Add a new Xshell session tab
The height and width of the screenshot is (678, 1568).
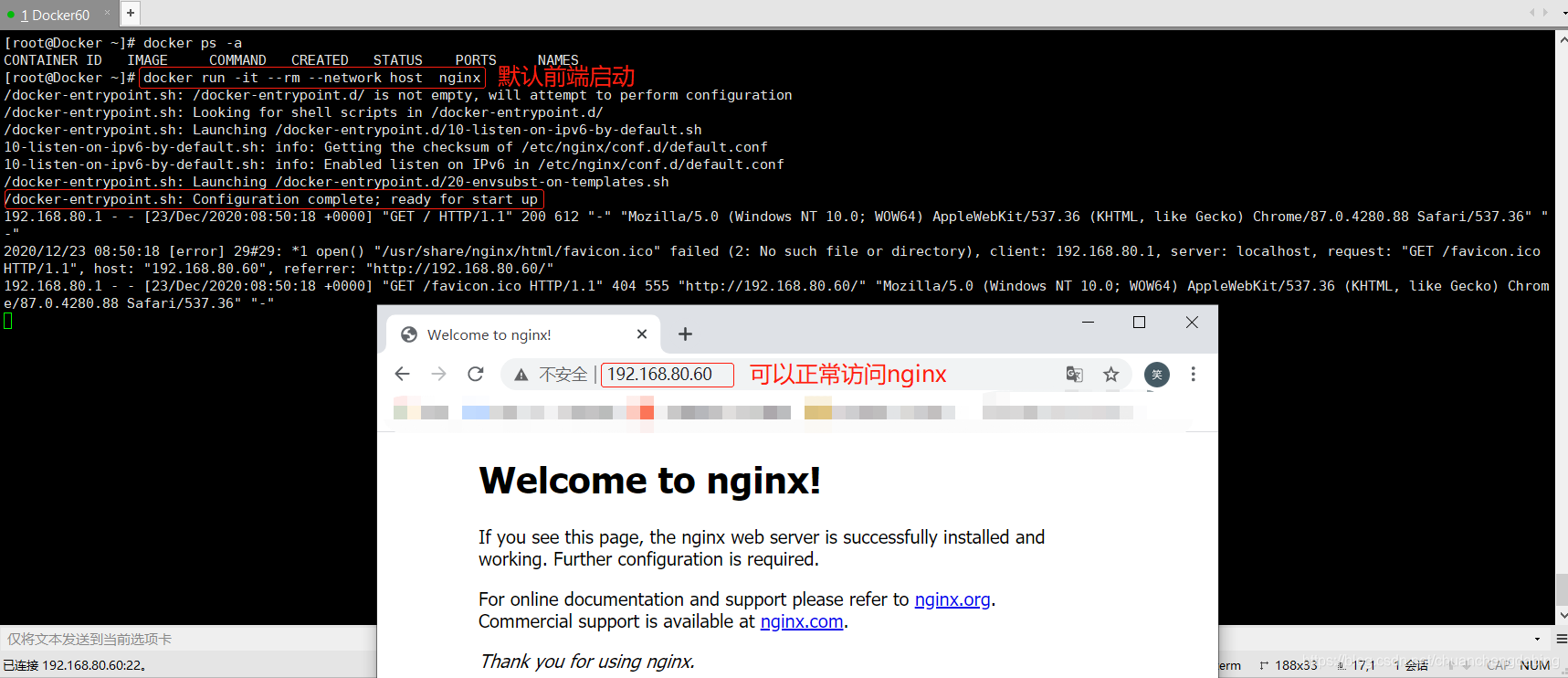[131, 13]
